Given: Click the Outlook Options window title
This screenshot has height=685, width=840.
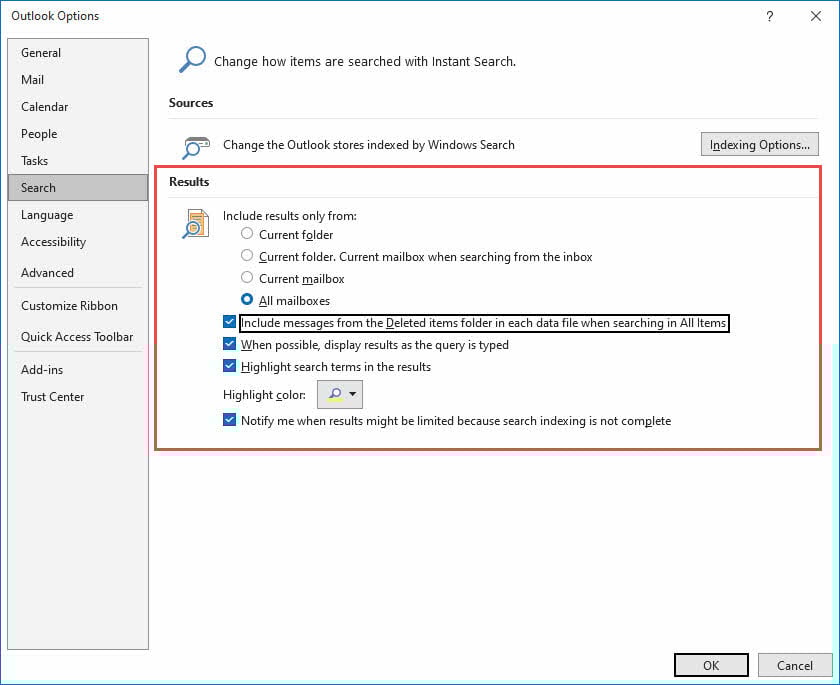Looking at the screenshot, I should (x=55, y=16).
